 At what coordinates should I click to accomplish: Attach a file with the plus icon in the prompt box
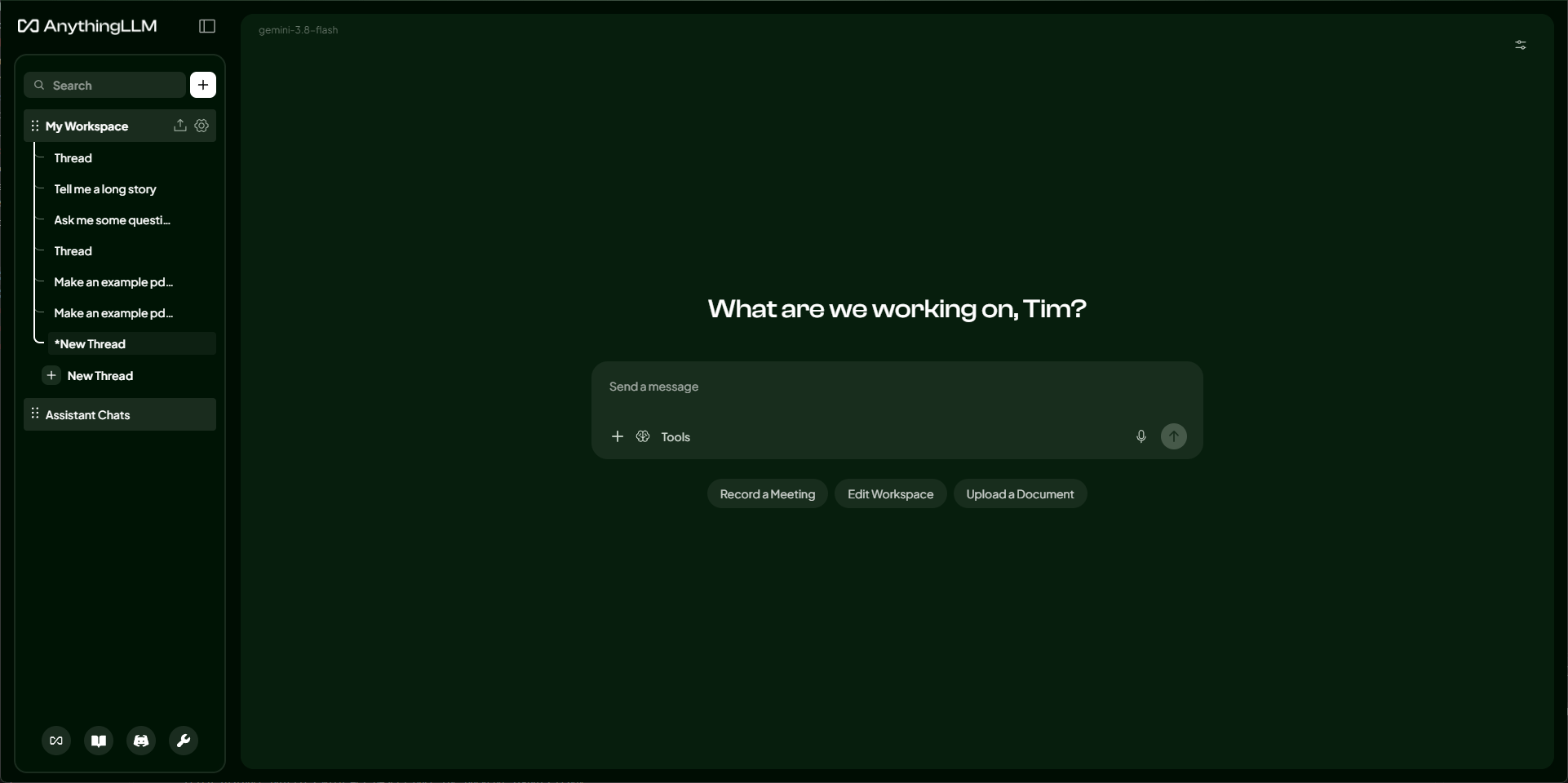(618, 436)
